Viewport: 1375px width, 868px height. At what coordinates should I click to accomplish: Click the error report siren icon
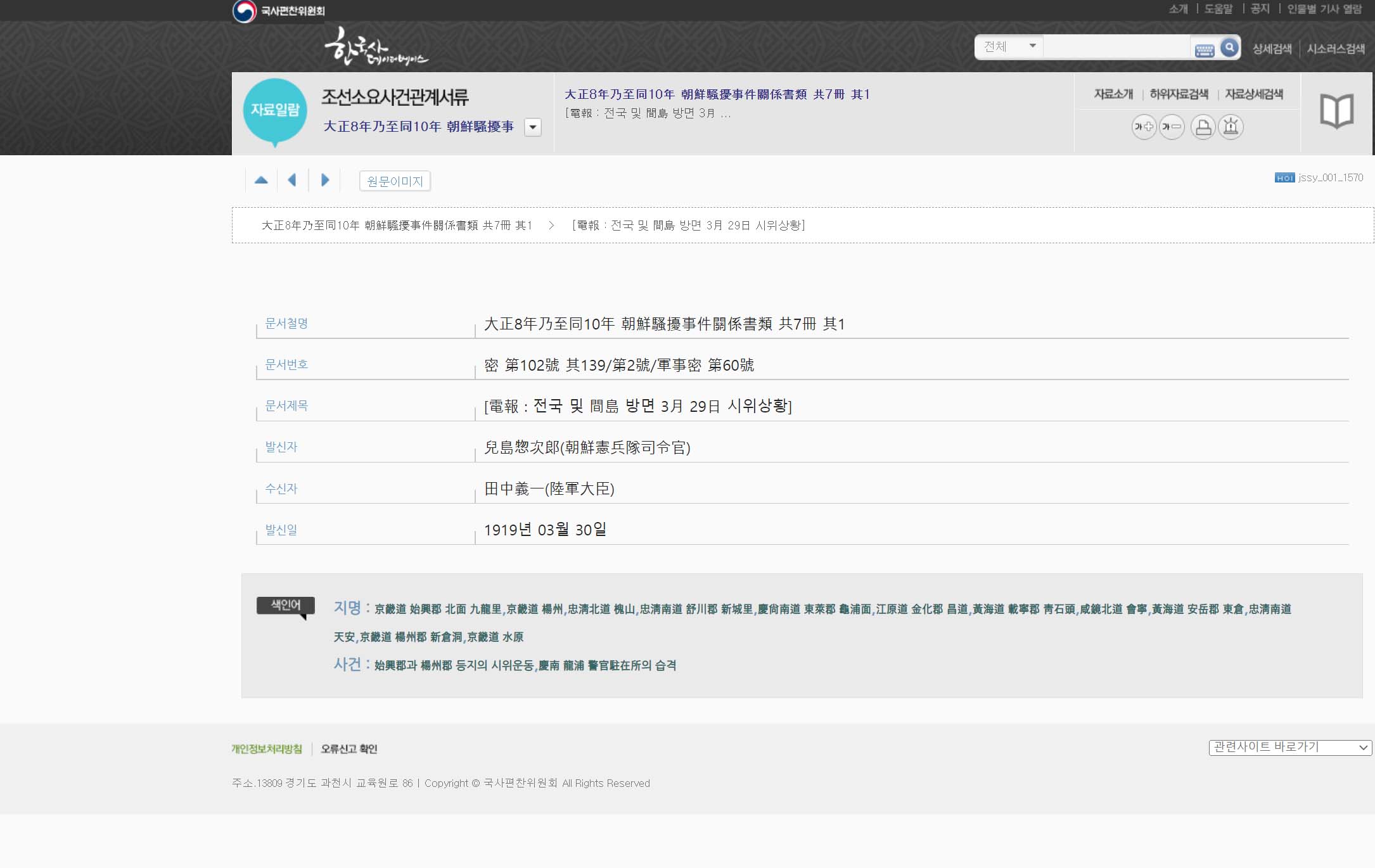(x=1231, y=127)
